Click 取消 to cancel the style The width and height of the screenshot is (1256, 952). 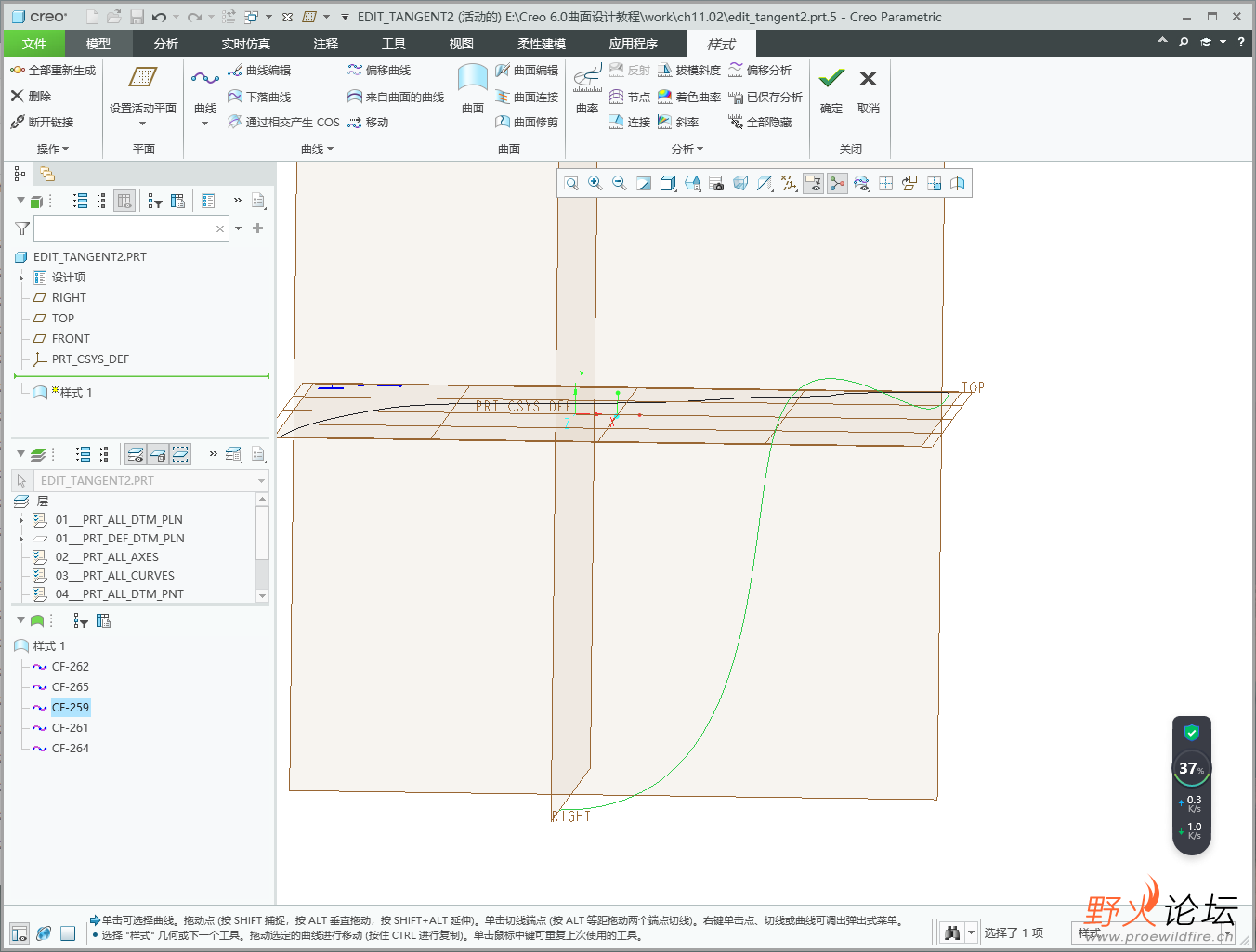pos(869,90)
